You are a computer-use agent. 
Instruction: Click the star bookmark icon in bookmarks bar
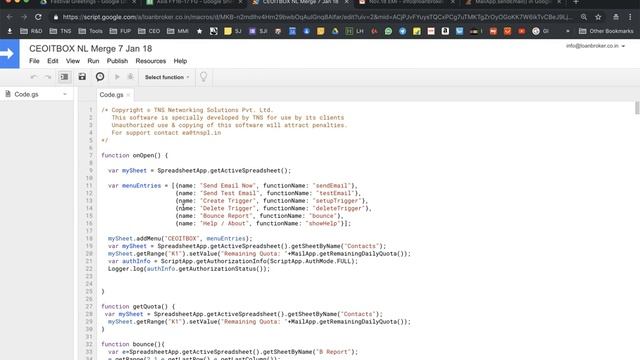pyautogui.click(x=199, y=31)
